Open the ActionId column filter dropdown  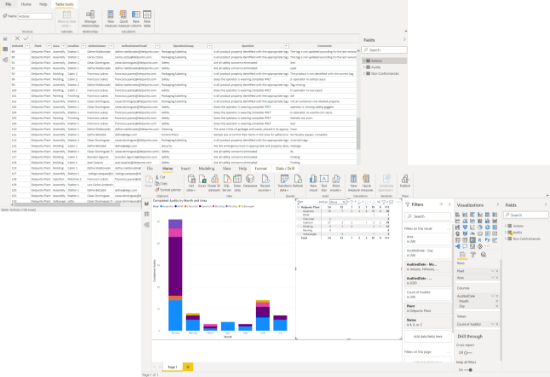tap(27, 46)
